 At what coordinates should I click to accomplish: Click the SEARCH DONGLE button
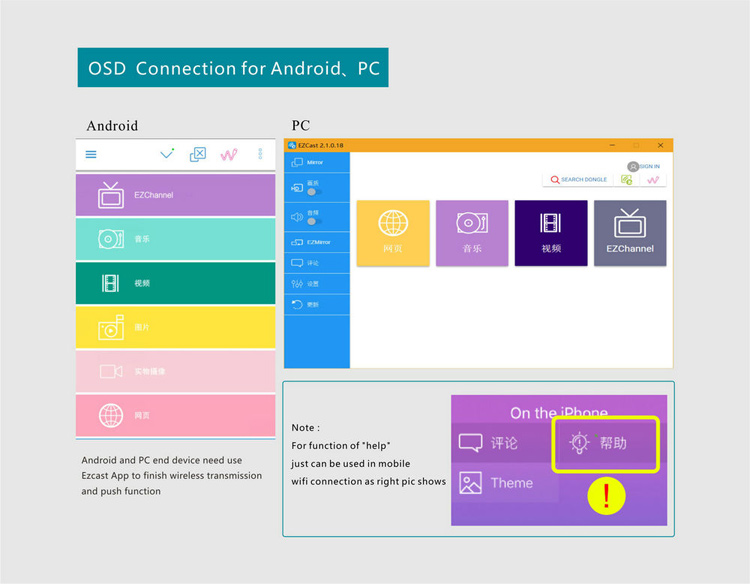(x=578, y=180)
